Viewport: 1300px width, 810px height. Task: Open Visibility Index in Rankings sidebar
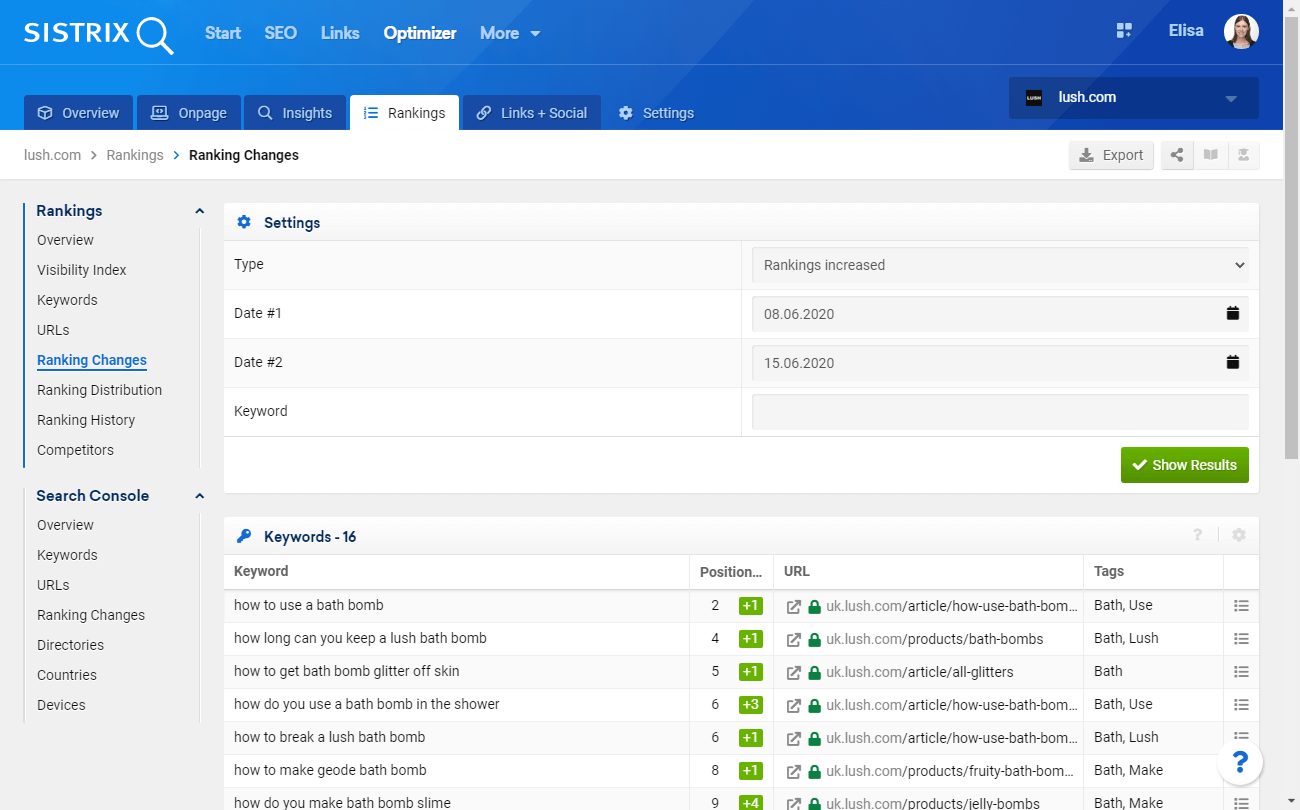[x=82, y=270]
